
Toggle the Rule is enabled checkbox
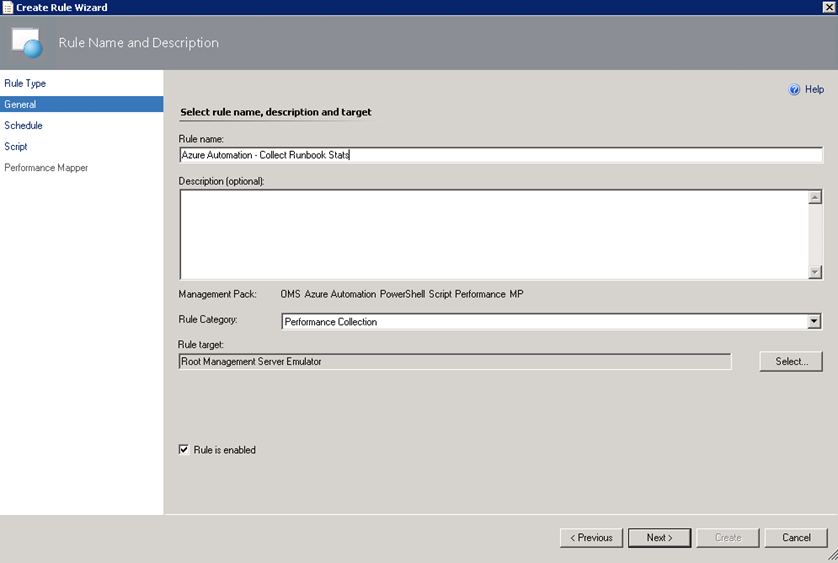(x=184, y=450)
